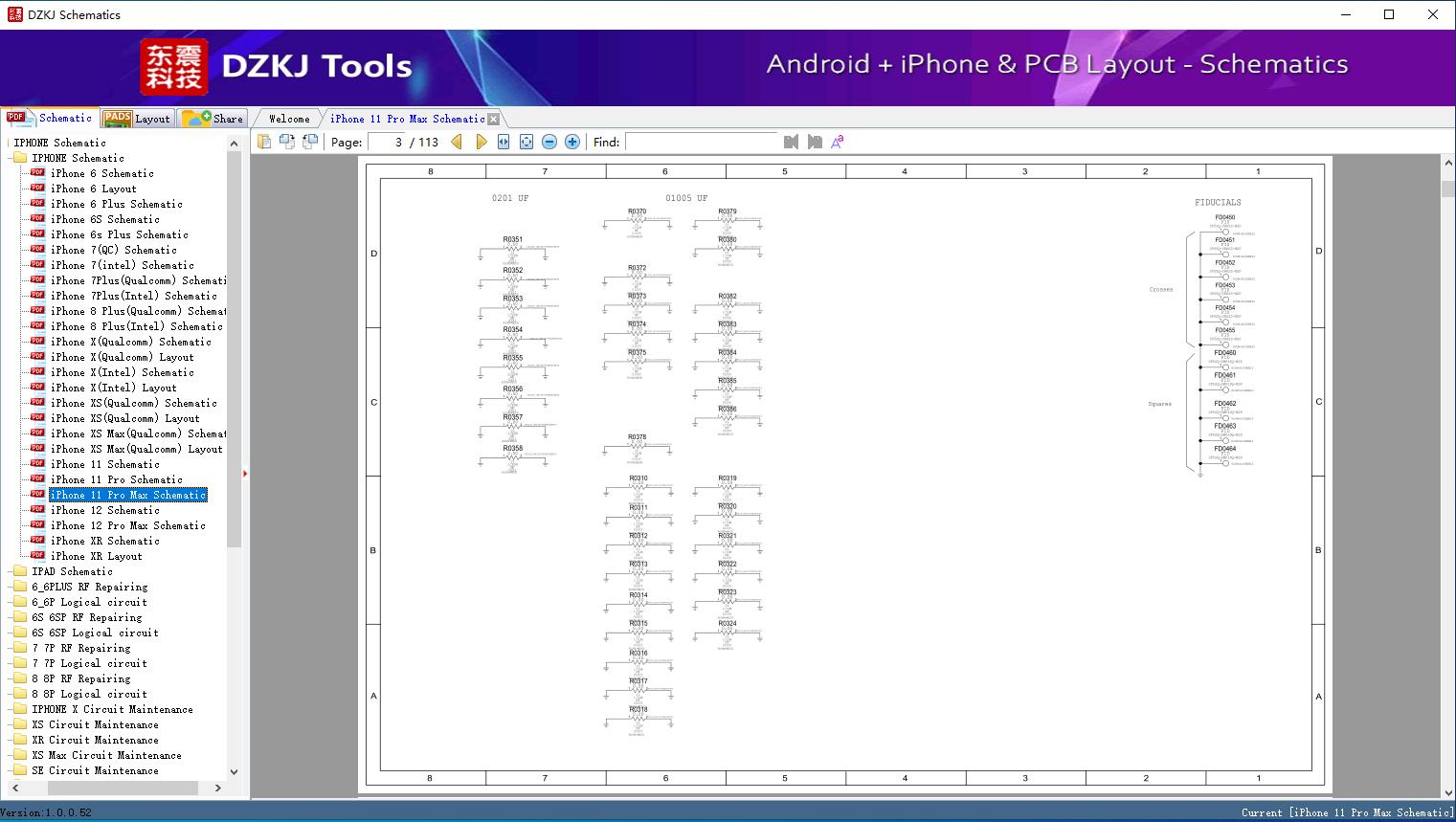Select iPhone 11 Pro Max Schematic in tree
This screenshot has width=1456, height=822.
tap(128, 495)
